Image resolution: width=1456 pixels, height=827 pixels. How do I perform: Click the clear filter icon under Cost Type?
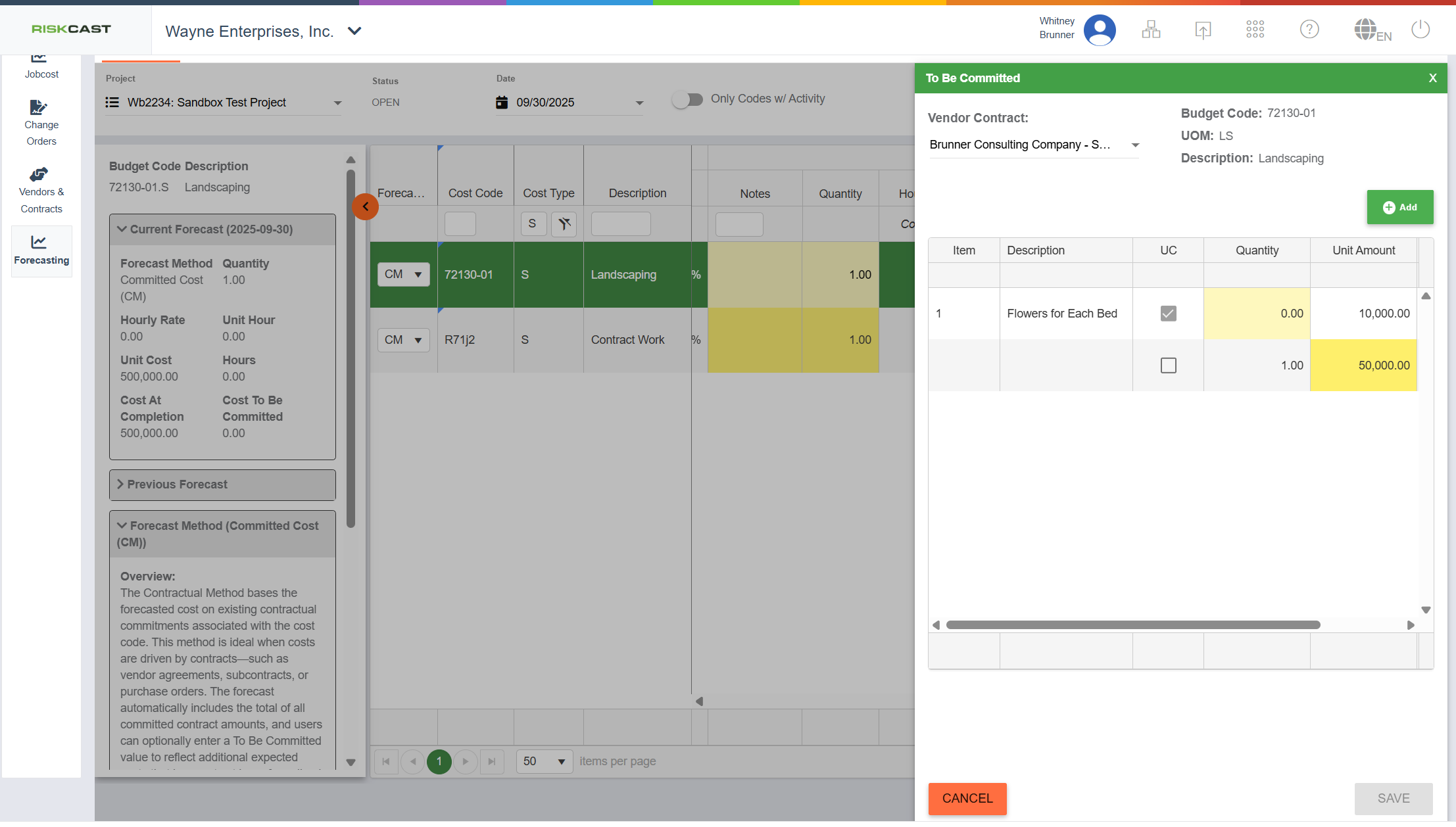coord(564,224)
